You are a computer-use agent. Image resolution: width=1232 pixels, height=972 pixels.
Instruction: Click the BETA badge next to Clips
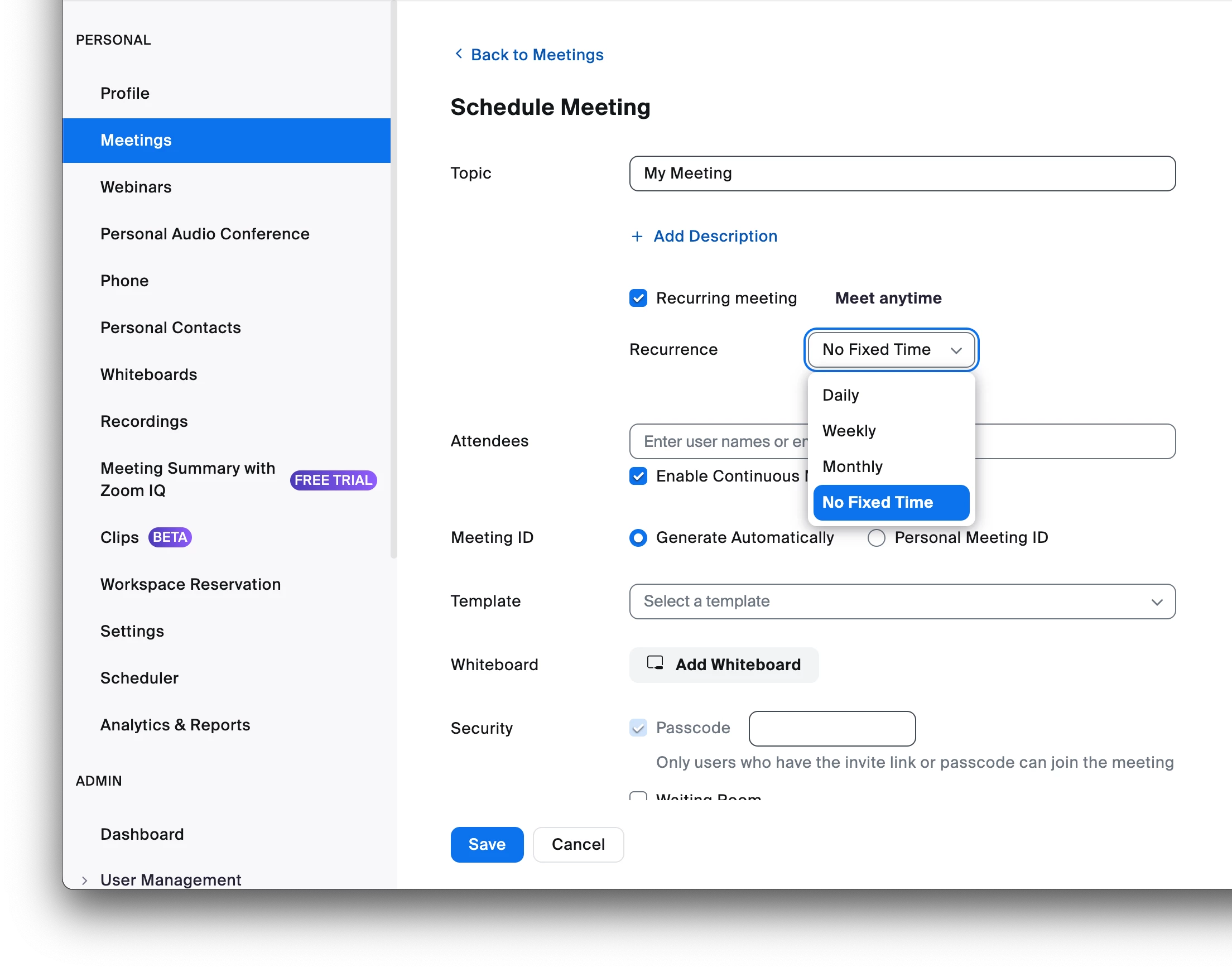170,537
